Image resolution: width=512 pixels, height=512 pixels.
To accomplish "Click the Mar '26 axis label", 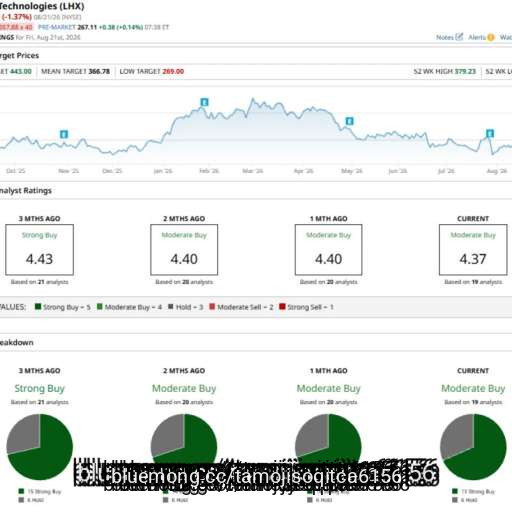I will 253,171.
